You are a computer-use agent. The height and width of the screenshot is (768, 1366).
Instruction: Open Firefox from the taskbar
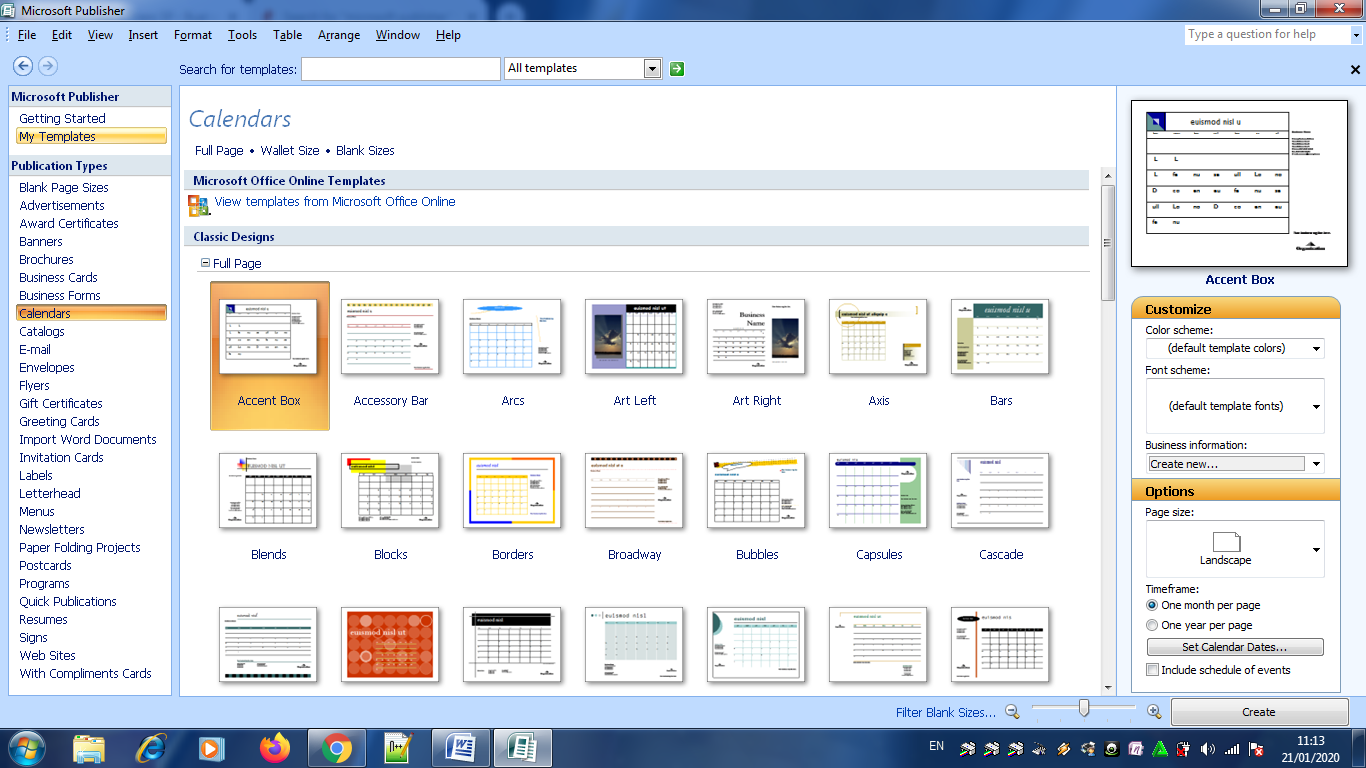coord(274,748)
